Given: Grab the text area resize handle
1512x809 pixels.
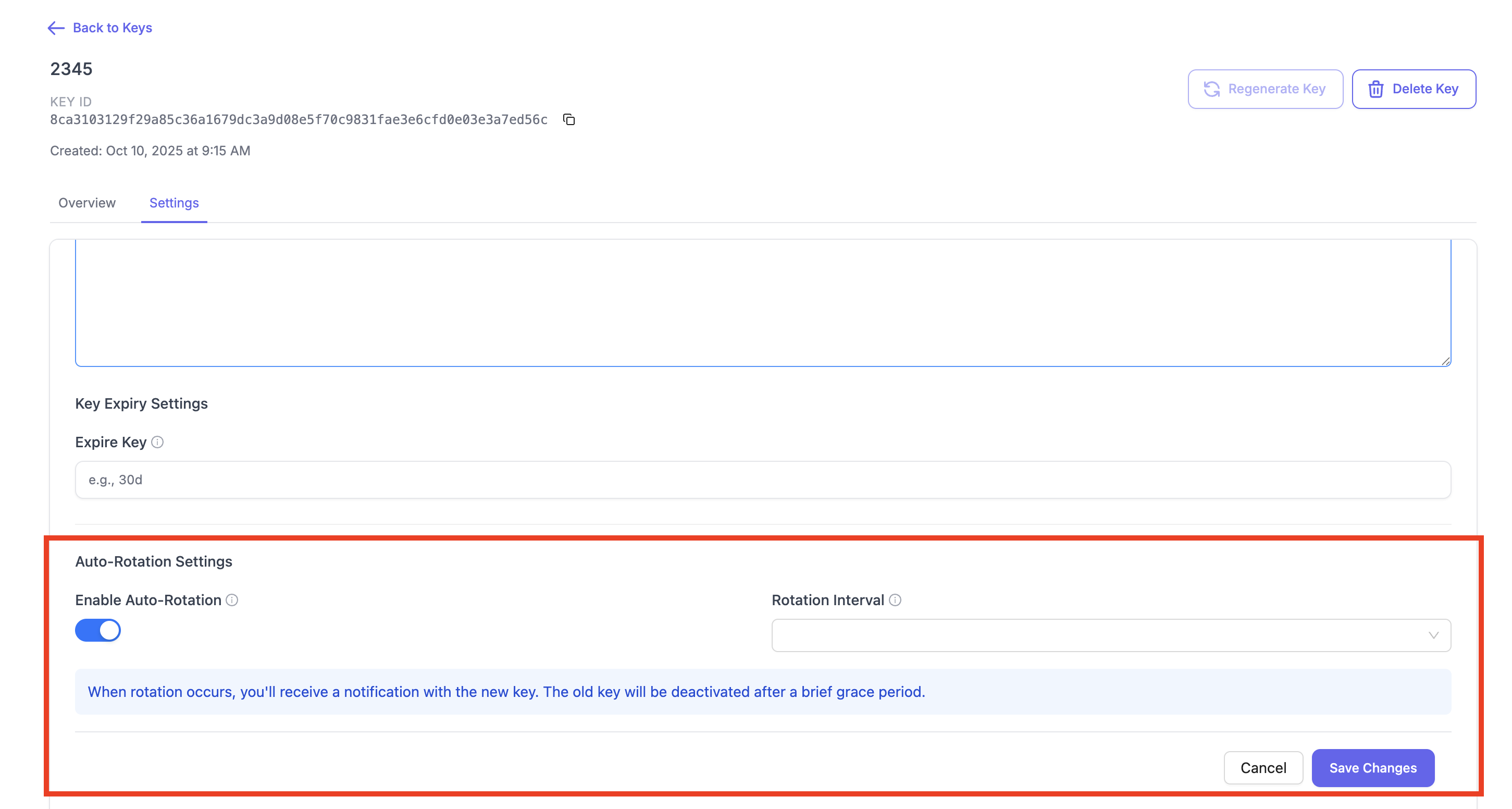Looking at the screenshot, I should 1446,361.
